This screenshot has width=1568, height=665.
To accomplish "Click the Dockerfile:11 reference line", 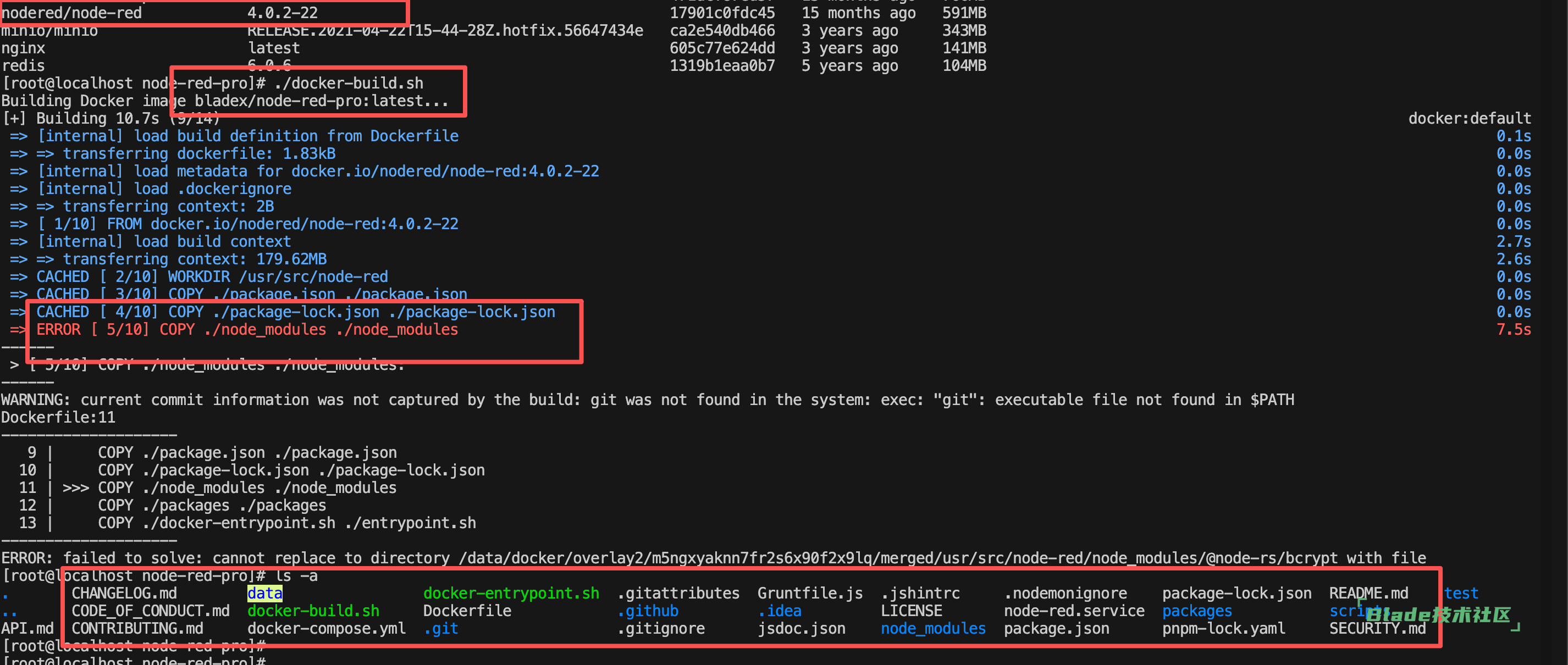I will pos(58,417).
